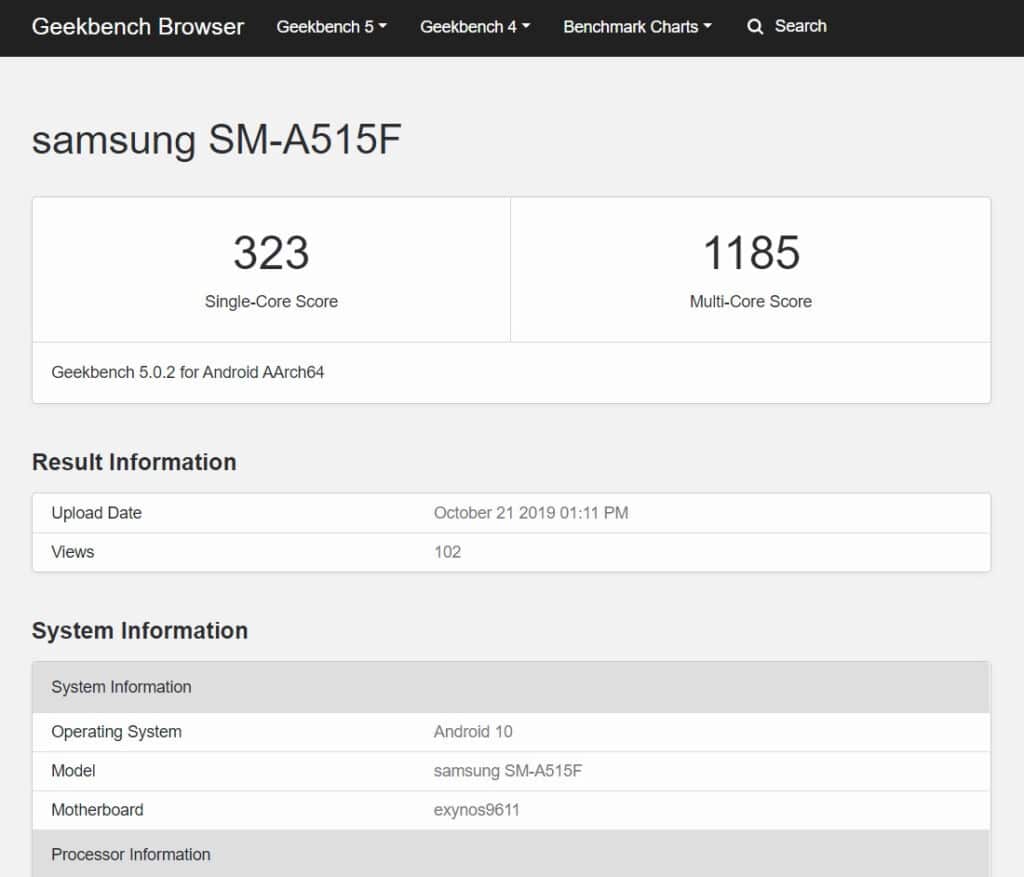This screenshot has height=877, width=1024.
Task: Select the 1185 multi-core score value
Action: click(x=751, y=253)
